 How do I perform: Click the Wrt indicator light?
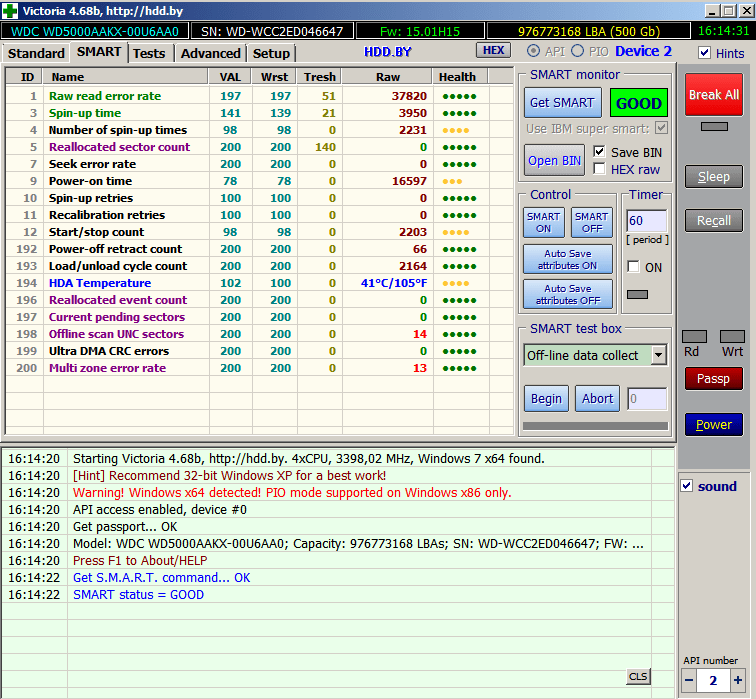click(732, 336)
